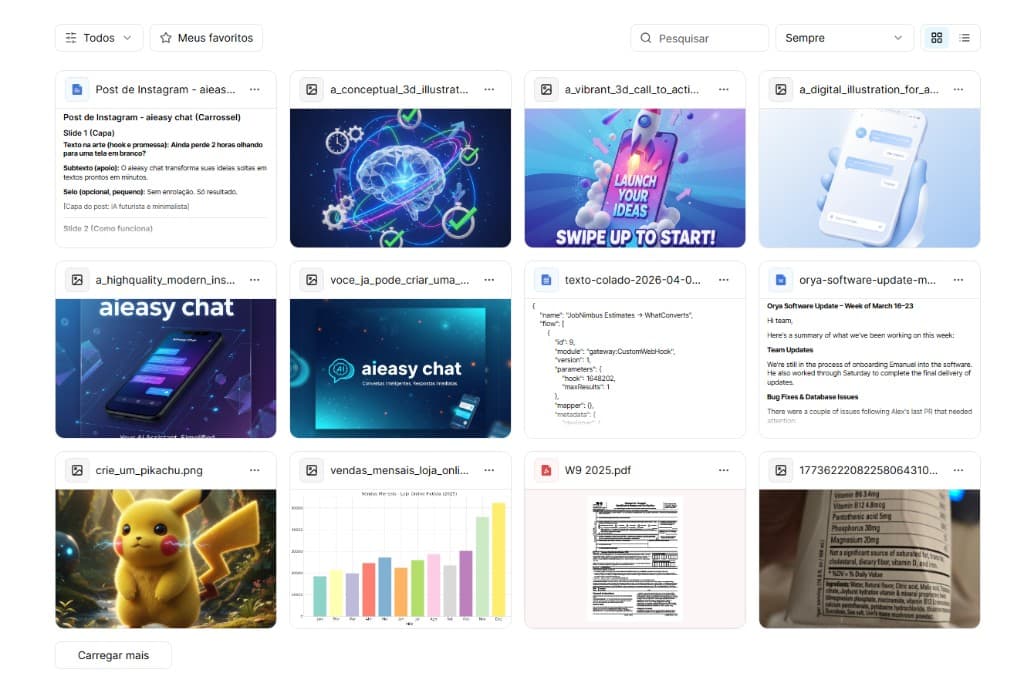The width and height of the screenshot is (1024, 700).
Task: Click the red PDF icon of W9 2025.pdf
Action: coord(546,470)
